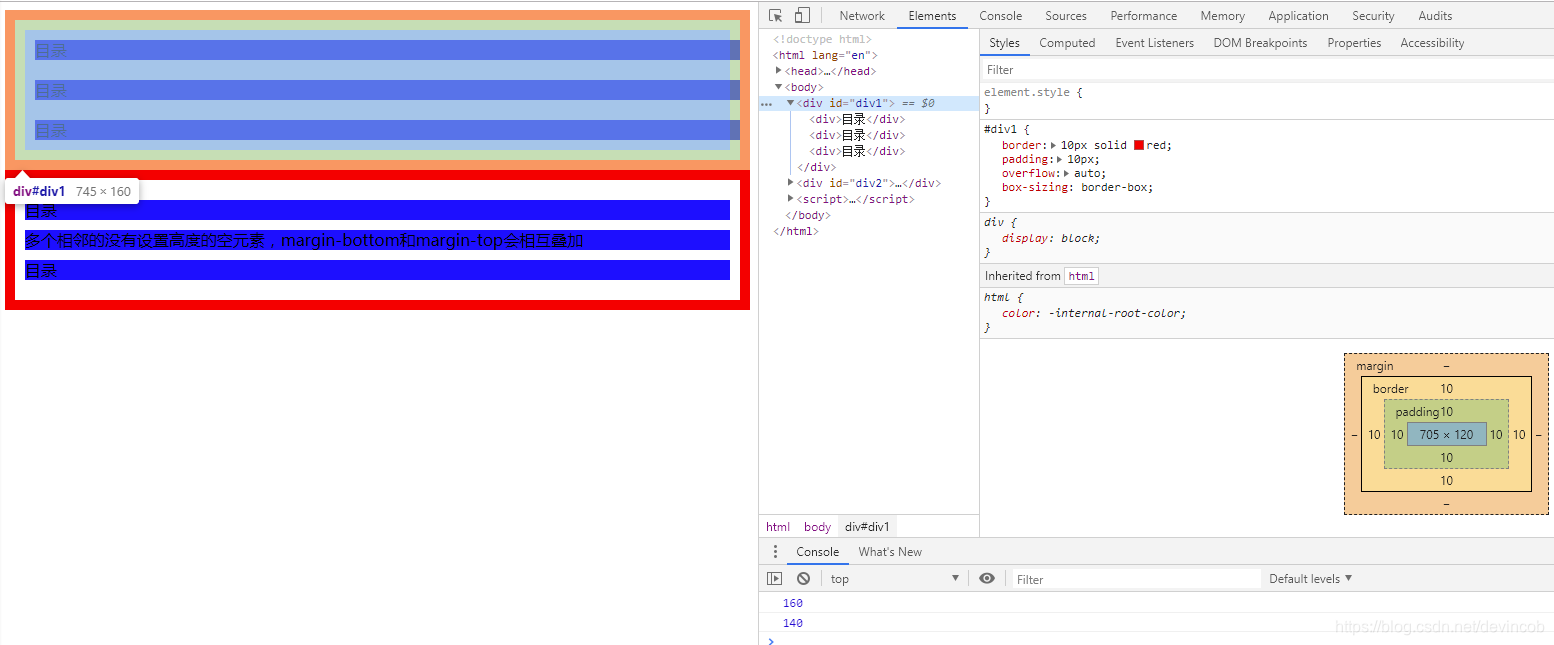Image resolution: width=1554 pixels, height=645 pixels.
Task: Click the html link after Inherited from
Action: 1081,276
